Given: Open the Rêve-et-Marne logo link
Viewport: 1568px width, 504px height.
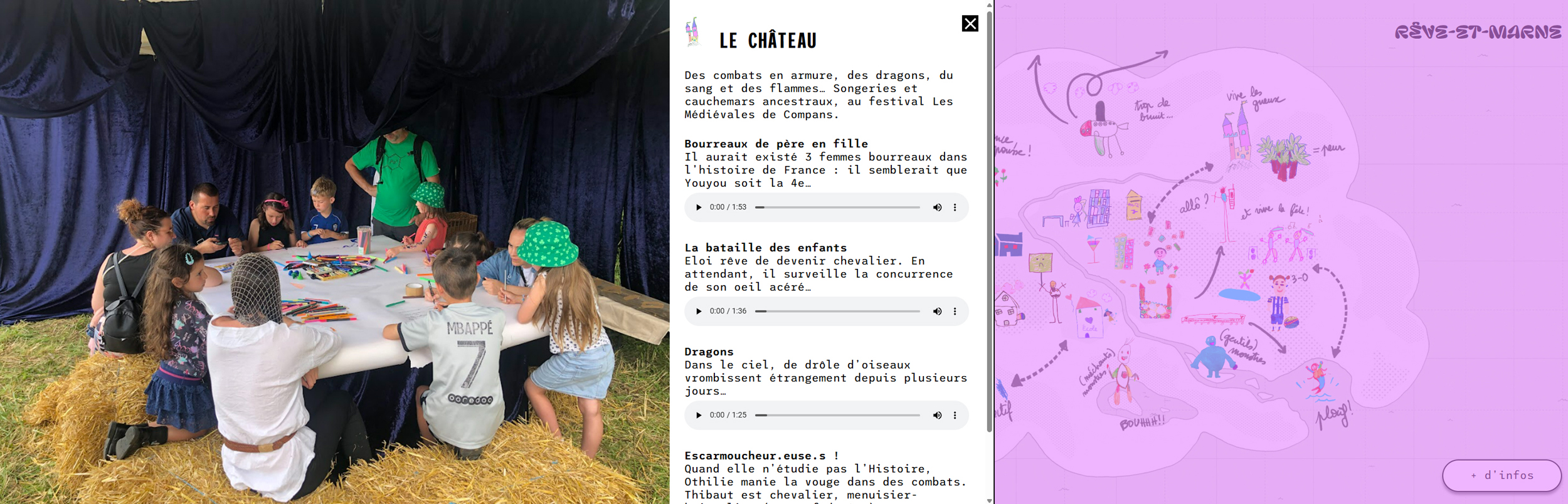Looking at the screenshot, I should [x=1478, y=32].
